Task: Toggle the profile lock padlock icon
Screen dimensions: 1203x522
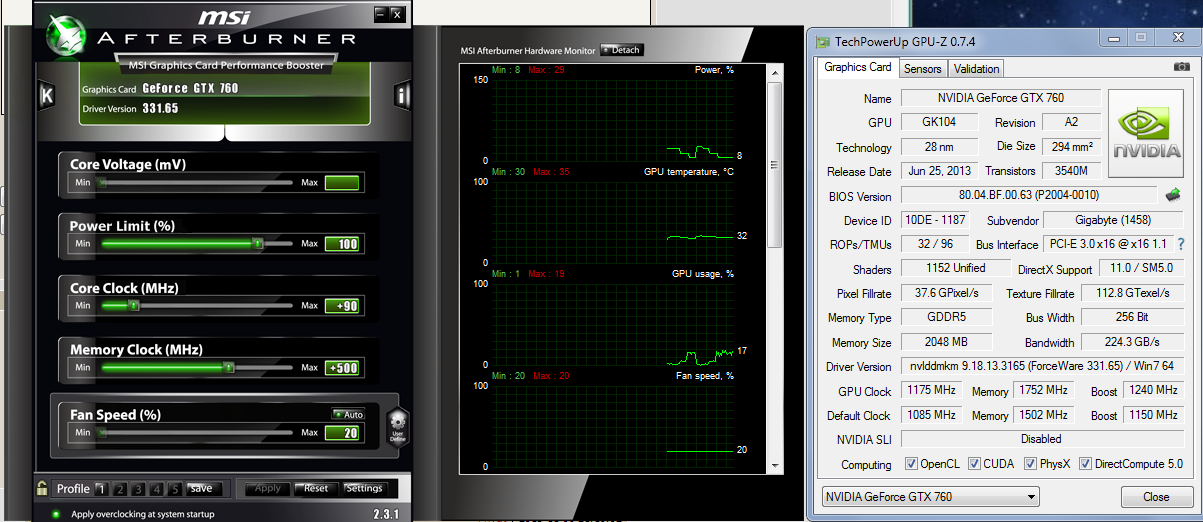Action: [x=42, y=488]
